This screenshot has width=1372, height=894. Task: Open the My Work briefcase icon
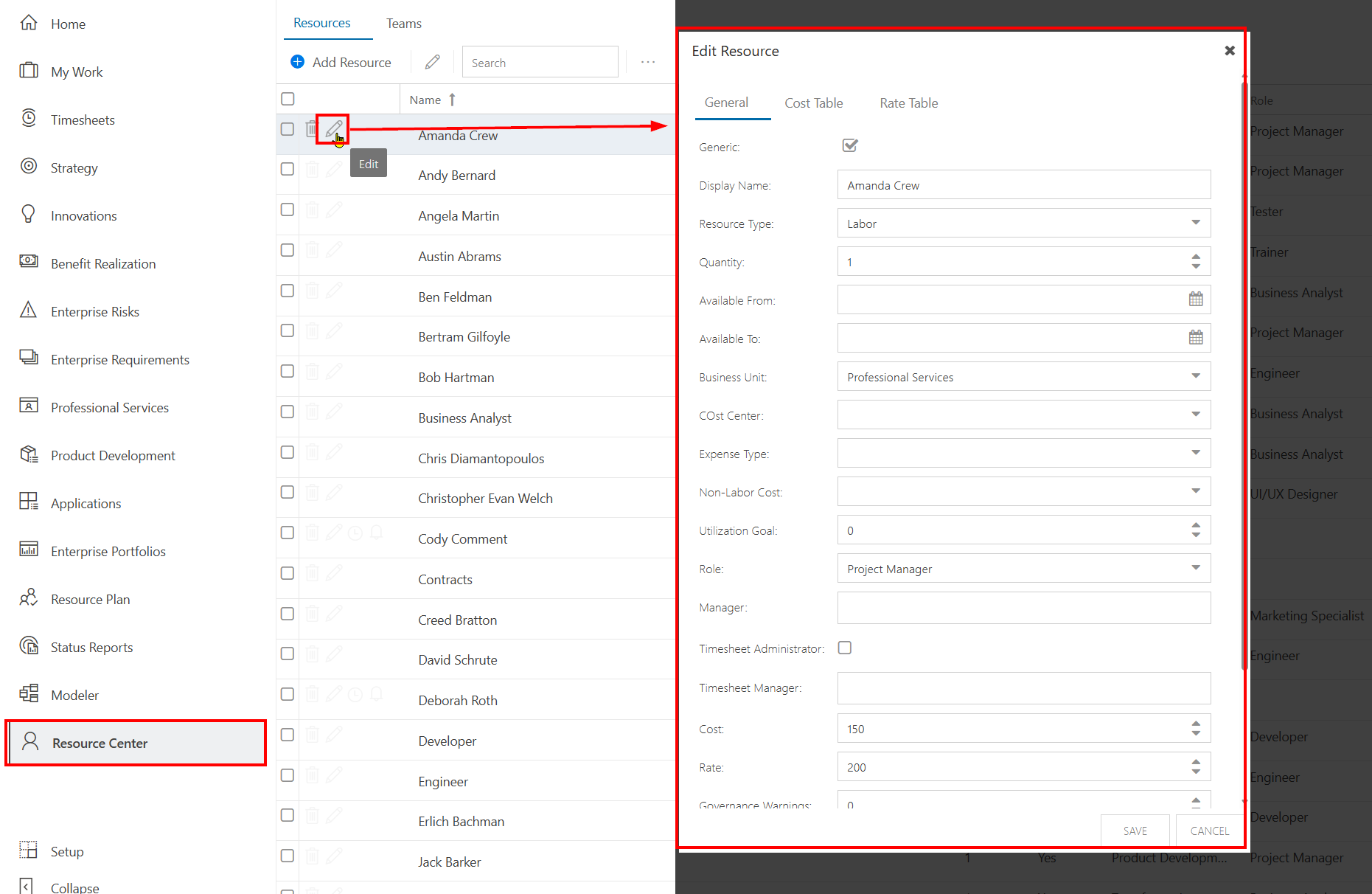tap(29, 71)
